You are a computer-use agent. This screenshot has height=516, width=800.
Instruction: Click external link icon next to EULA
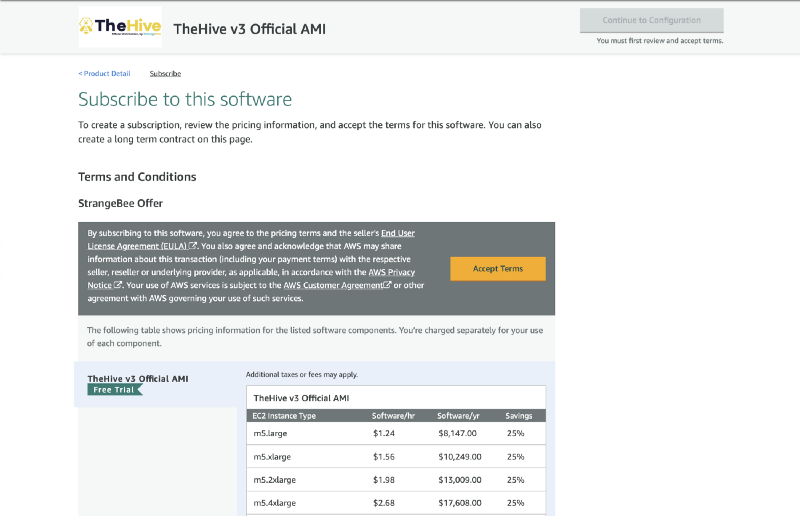[x=194, y=245]
